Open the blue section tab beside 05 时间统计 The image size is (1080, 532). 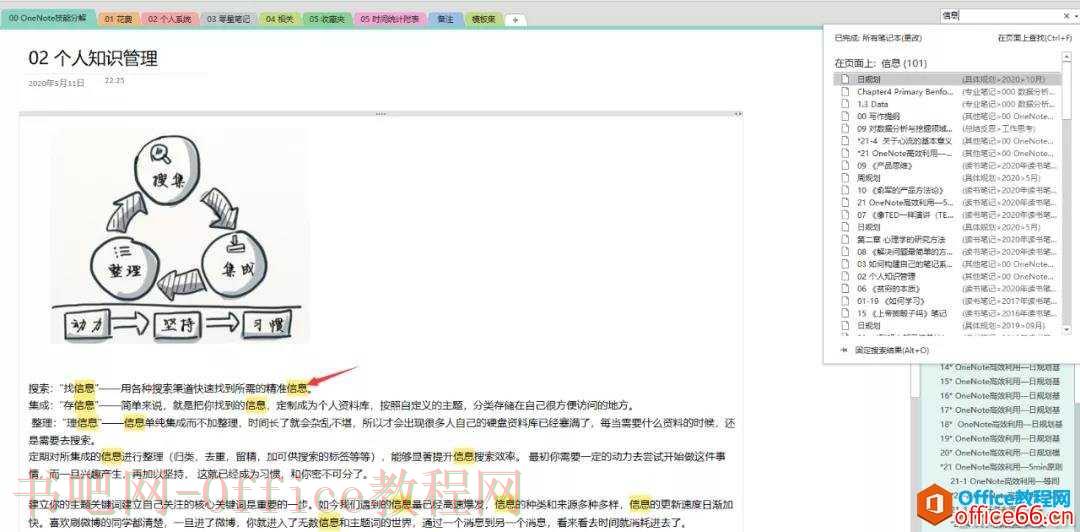(445, 19)
